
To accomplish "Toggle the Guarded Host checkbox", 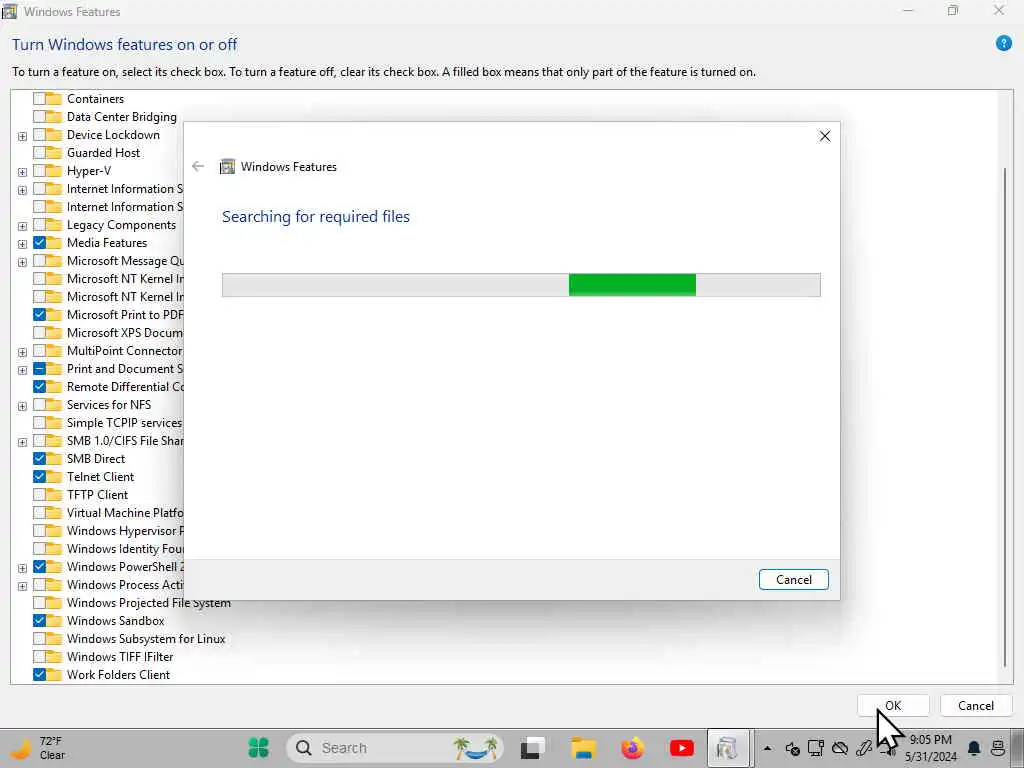I will click(x=39, y=153).
